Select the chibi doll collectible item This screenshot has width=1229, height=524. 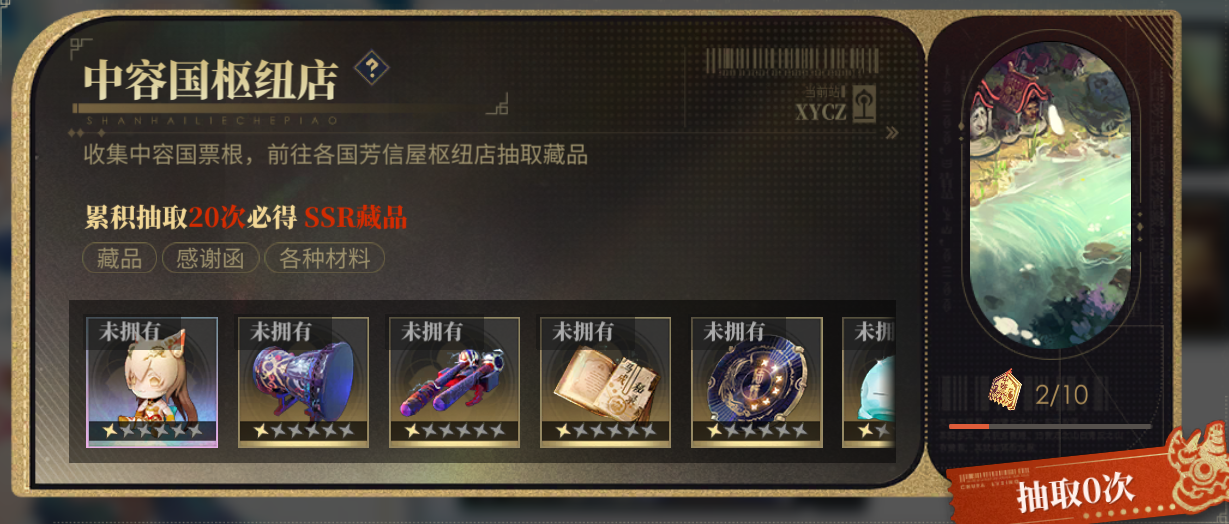click(x=152, y=382)
